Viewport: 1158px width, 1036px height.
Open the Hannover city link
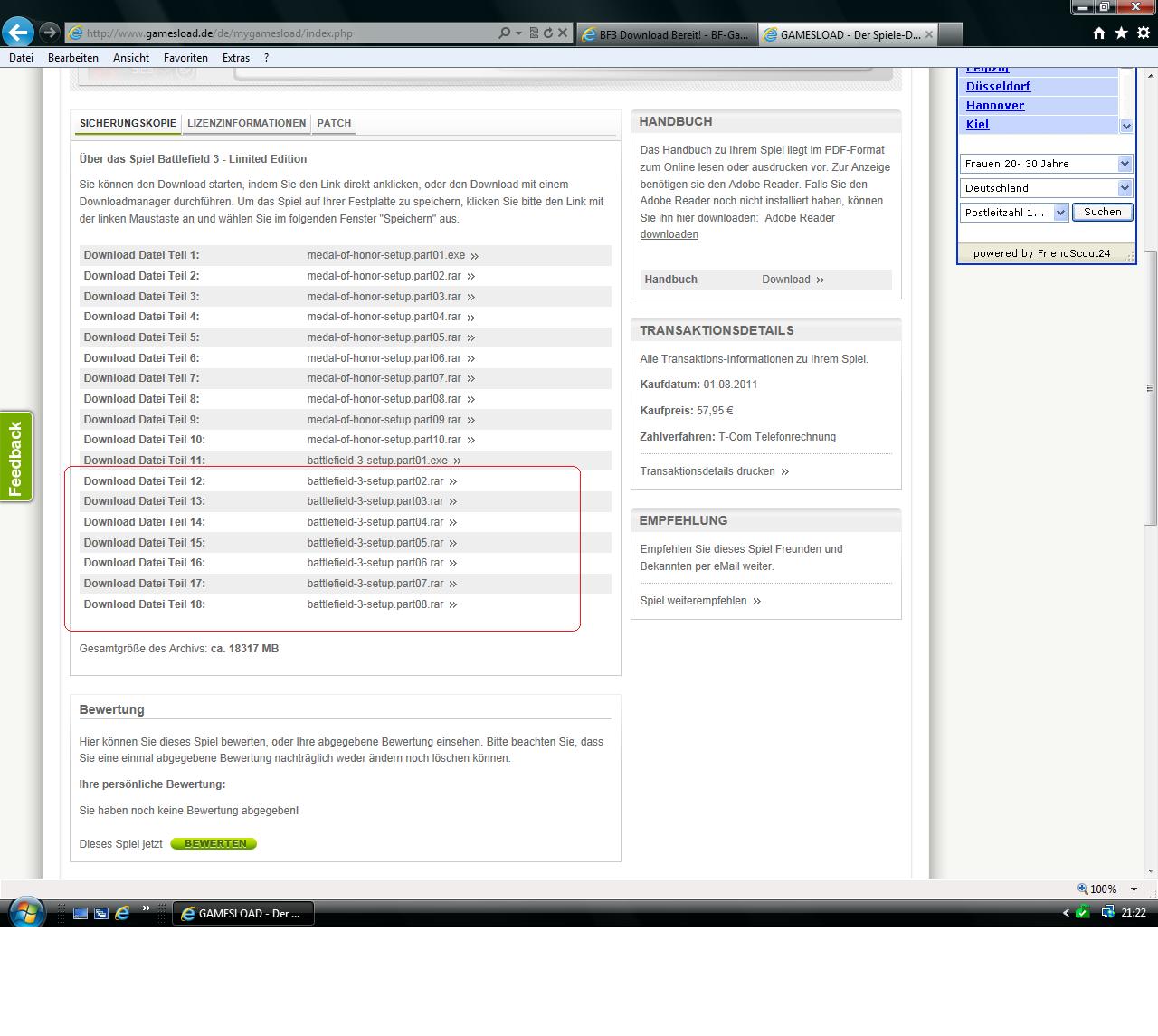pyautogui.click(x=995, y=106)
